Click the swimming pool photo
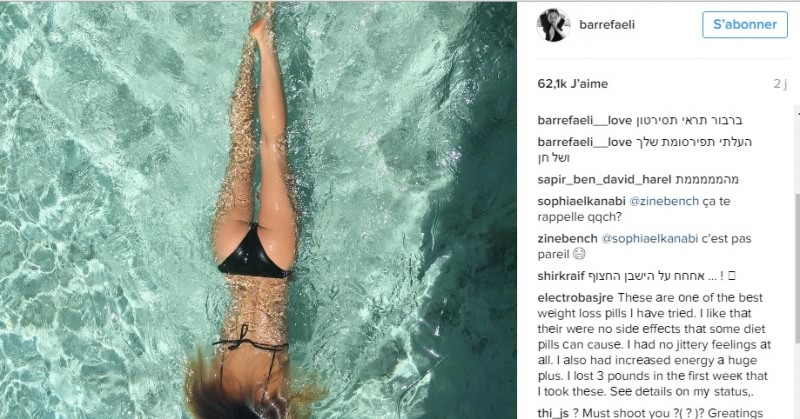800x419 pixels. pos(258,210)
